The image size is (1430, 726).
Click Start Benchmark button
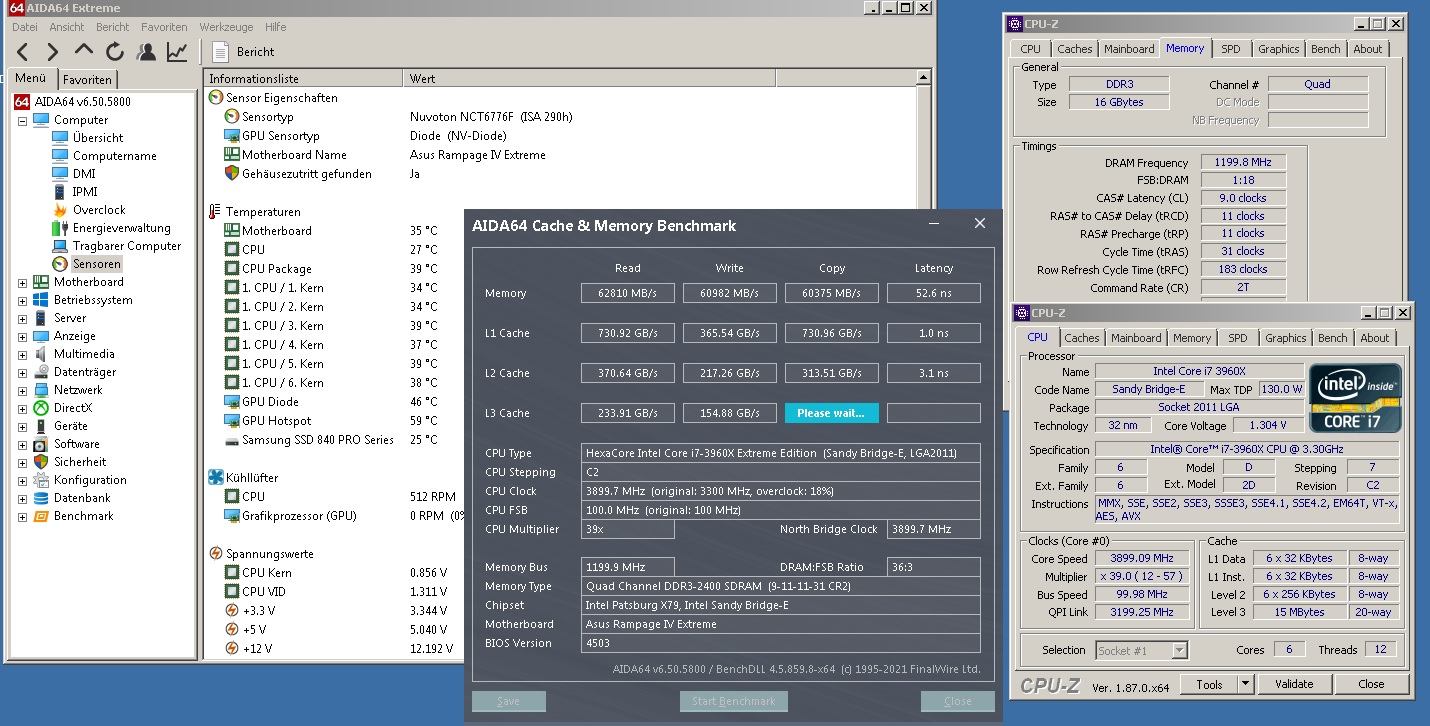point(734,701)
